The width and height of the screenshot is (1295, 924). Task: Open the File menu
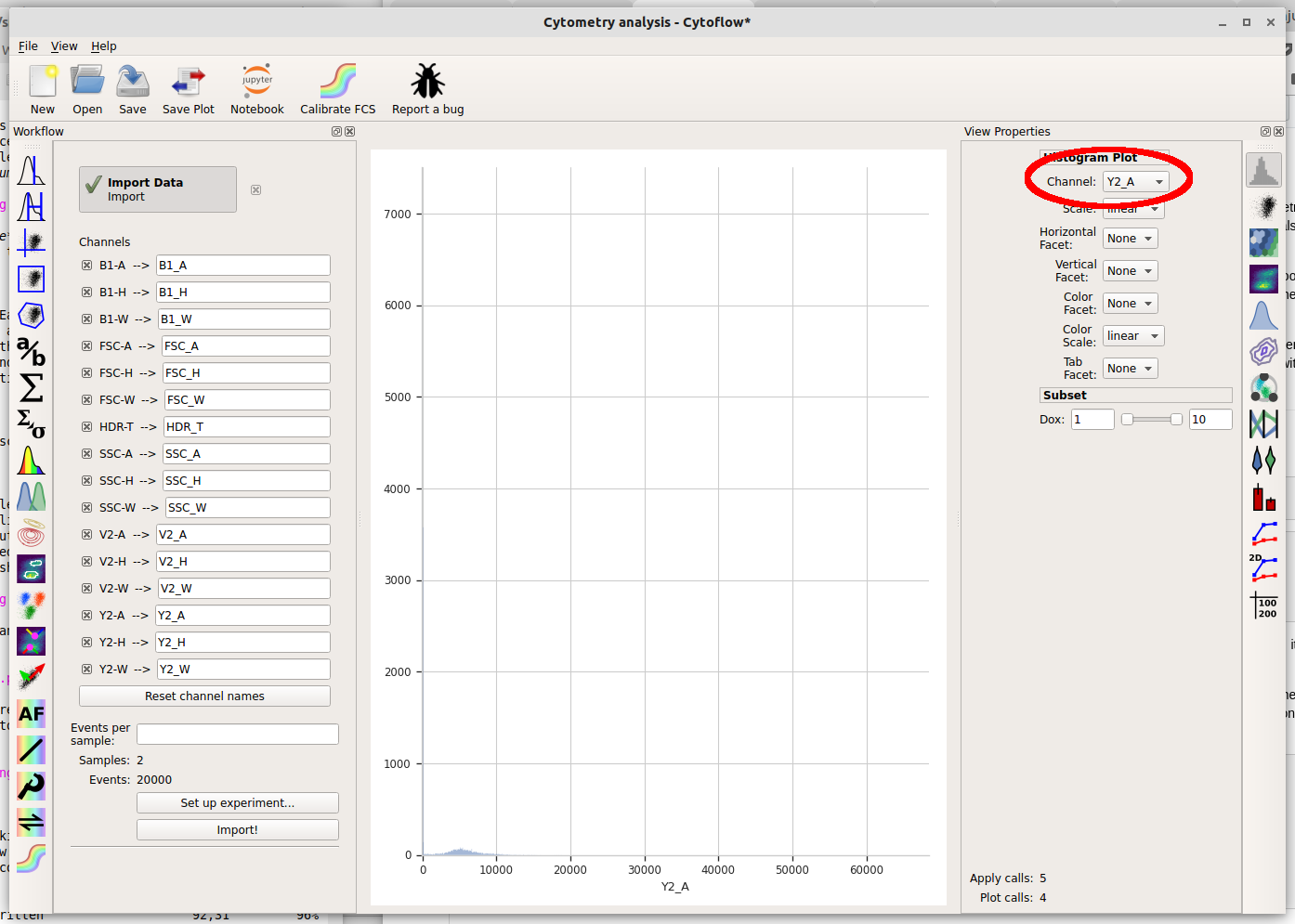(x=28, y=46)
